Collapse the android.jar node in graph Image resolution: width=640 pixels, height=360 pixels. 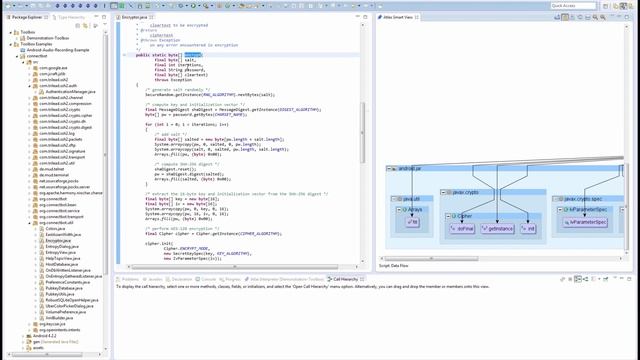[389, 168]
